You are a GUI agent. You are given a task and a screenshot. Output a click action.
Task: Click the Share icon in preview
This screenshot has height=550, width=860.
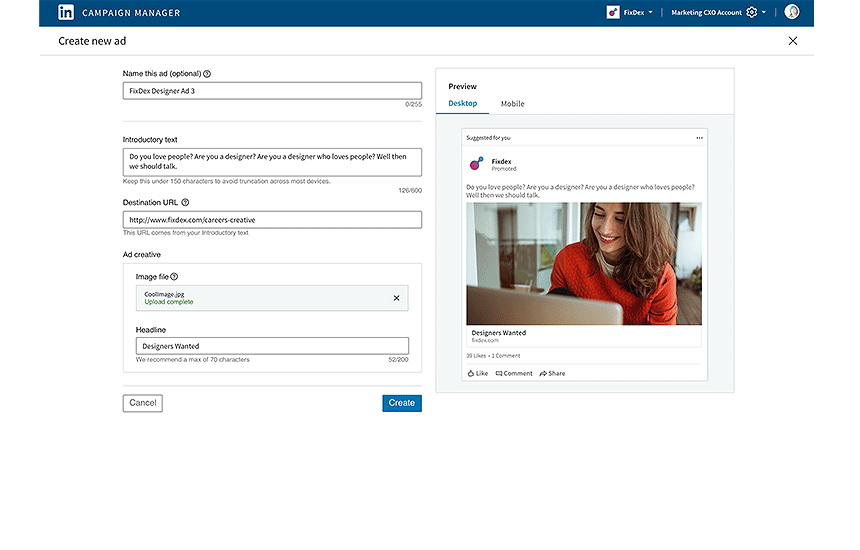tap(543, 373)
